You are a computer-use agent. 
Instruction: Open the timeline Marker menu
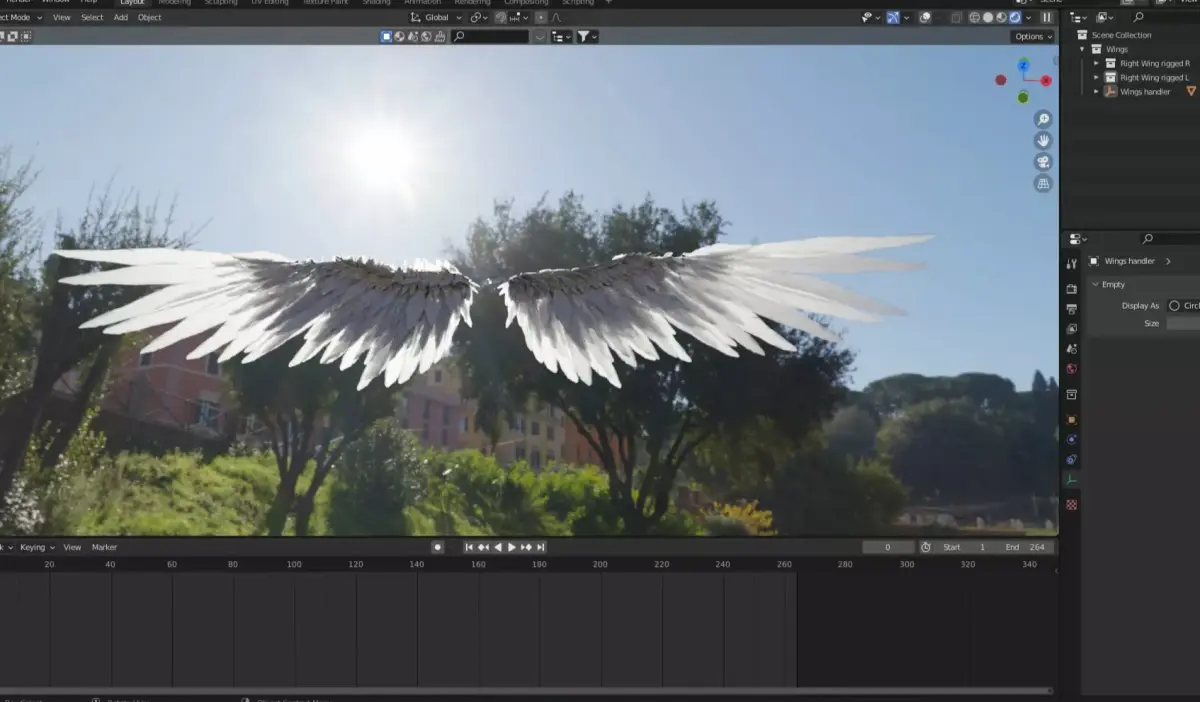[x=104, y=547]
